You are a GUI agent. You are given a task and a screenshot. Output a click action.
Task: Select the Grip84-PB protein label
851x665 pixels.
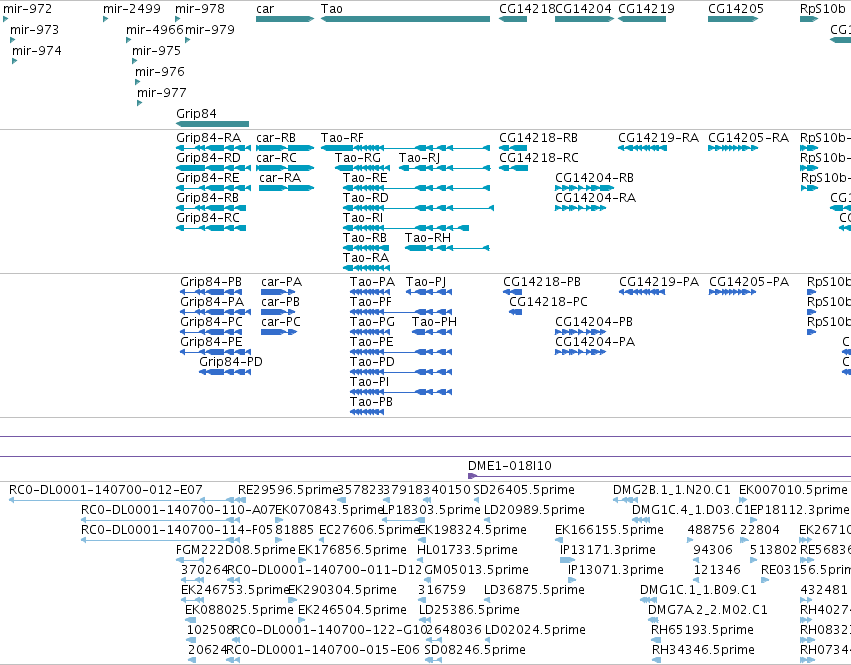pos(211,282)
